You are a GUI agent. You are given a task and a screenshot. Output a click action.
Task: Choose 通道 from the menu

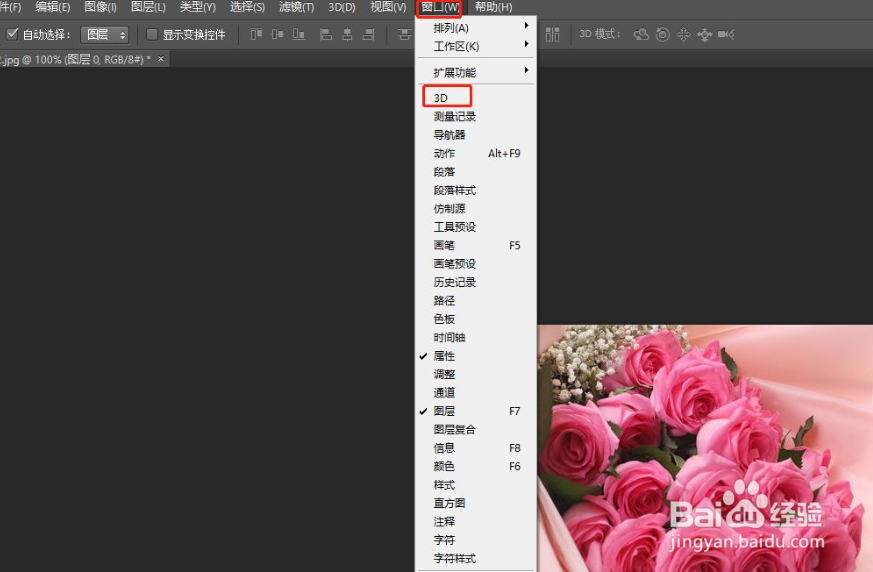click(476, 392)
